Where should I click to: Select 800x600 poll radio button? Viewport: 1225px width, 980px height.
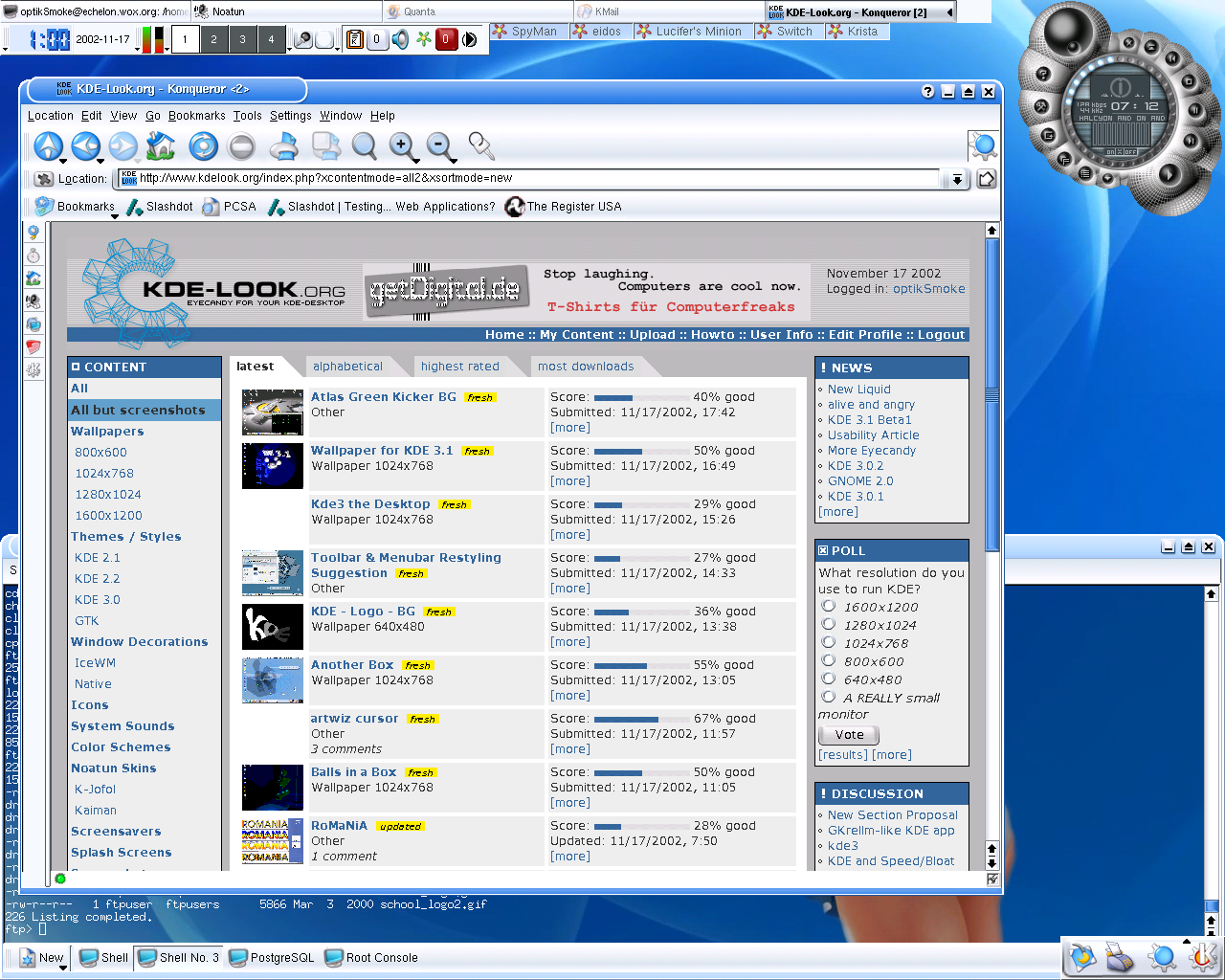click(829, 660)
